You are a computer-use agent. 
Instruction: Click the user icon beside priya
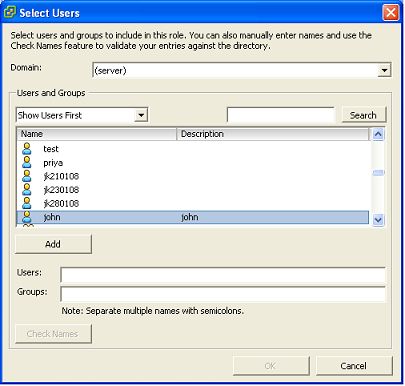(x=27, y=162)
